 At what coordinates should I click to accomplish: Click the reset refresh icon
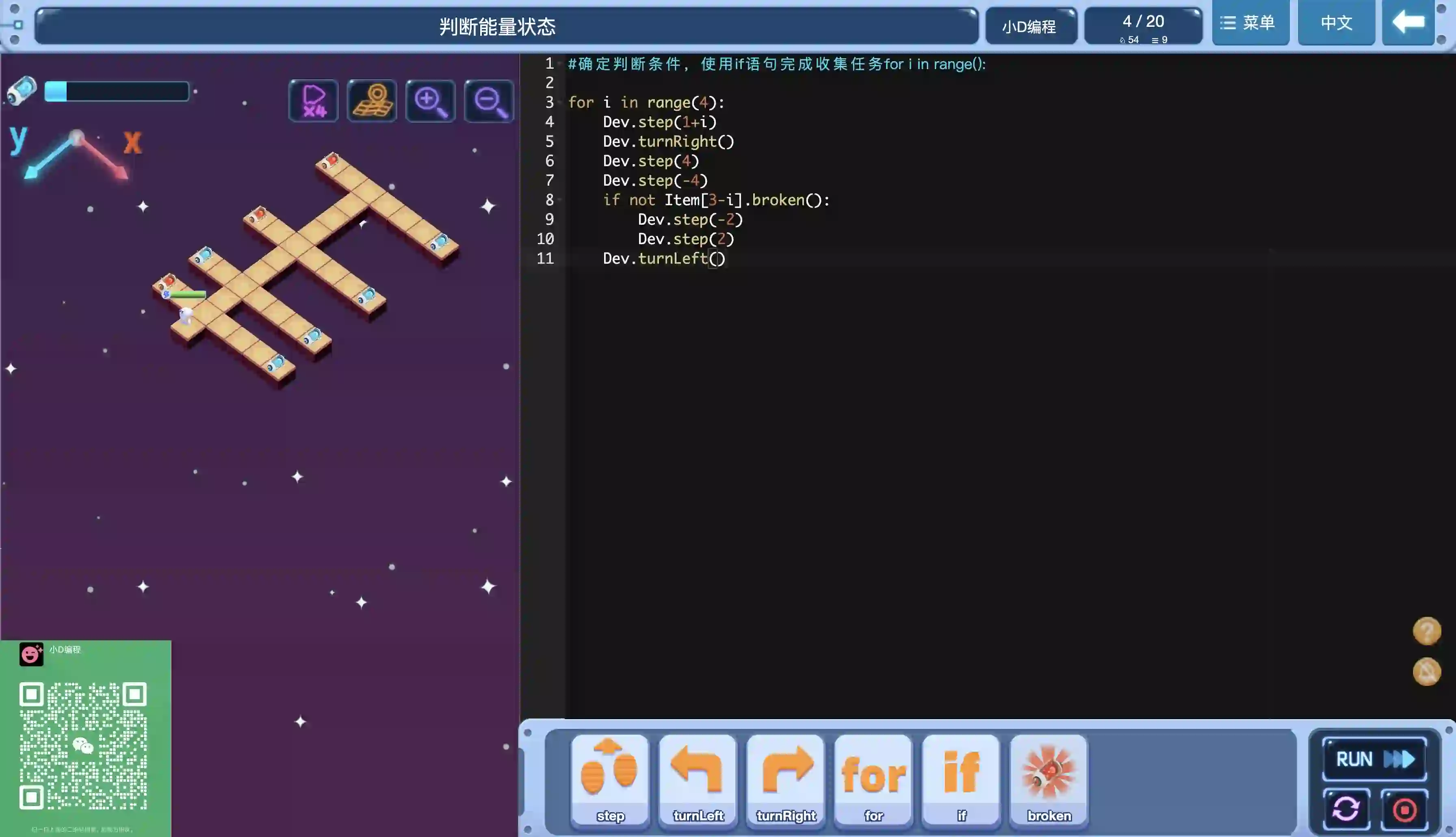[x=1345, y=809]
